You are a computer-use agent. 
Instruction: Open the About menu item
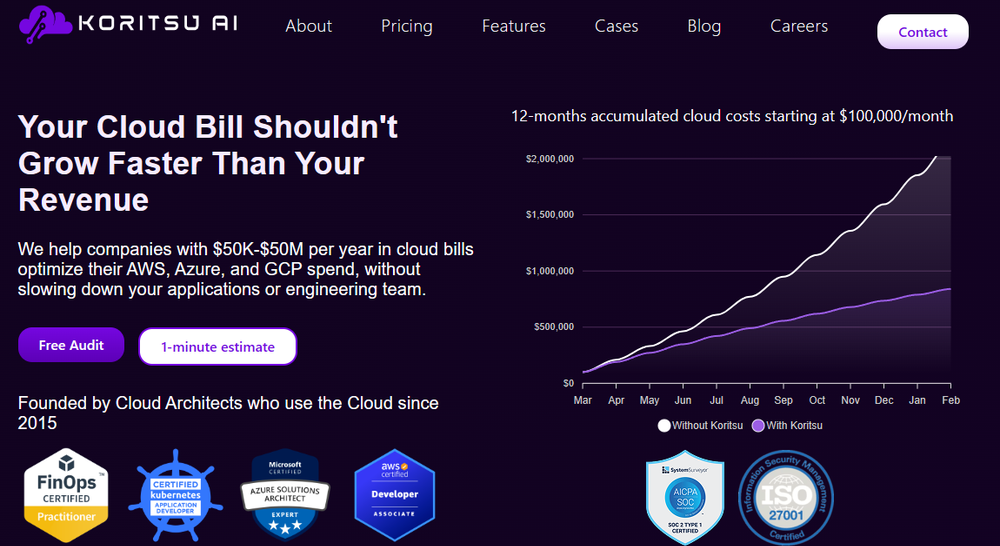[x=308, y=26]
